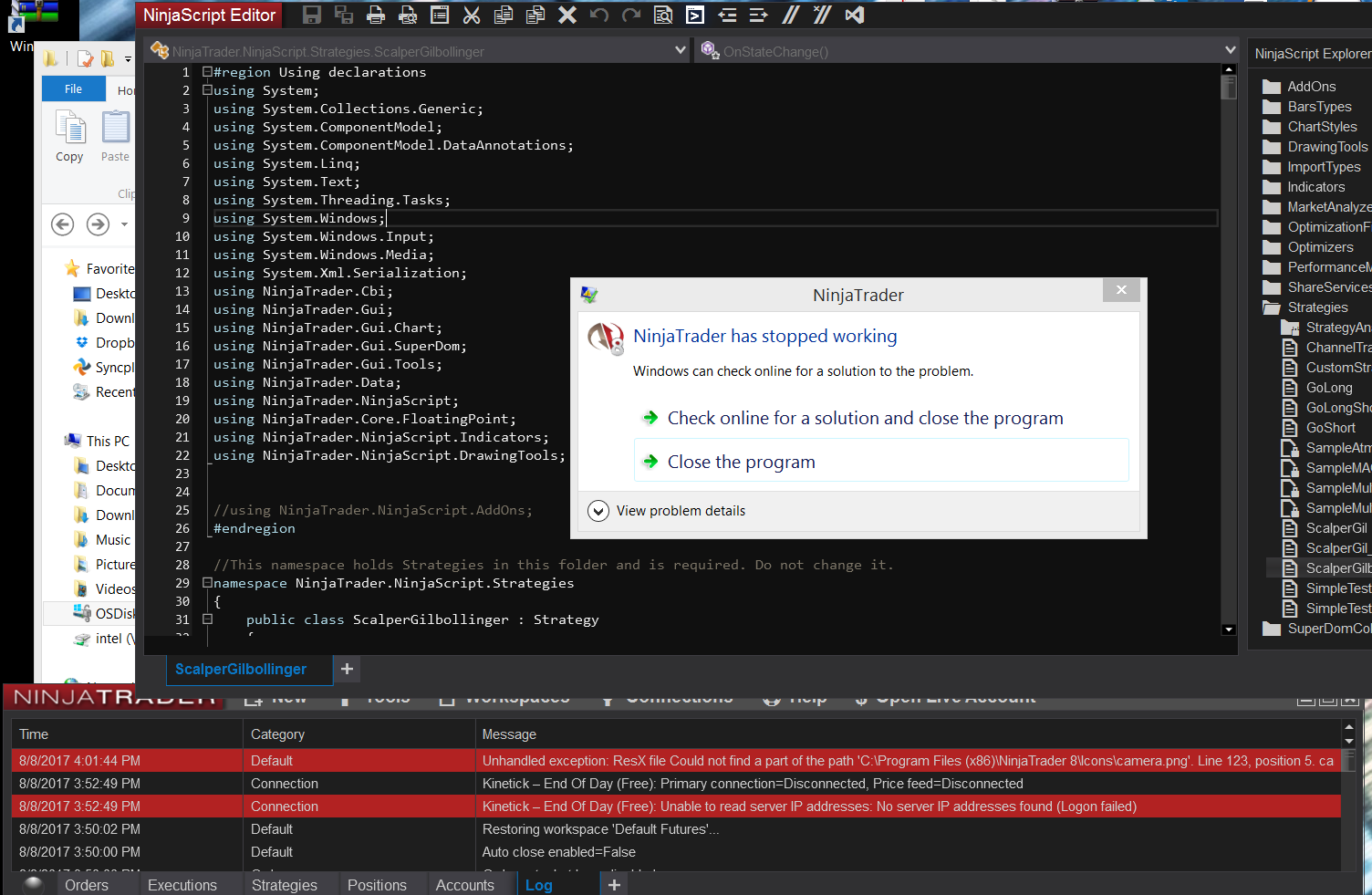Click the Paste icon in editor toolbar

pos(535,15)
